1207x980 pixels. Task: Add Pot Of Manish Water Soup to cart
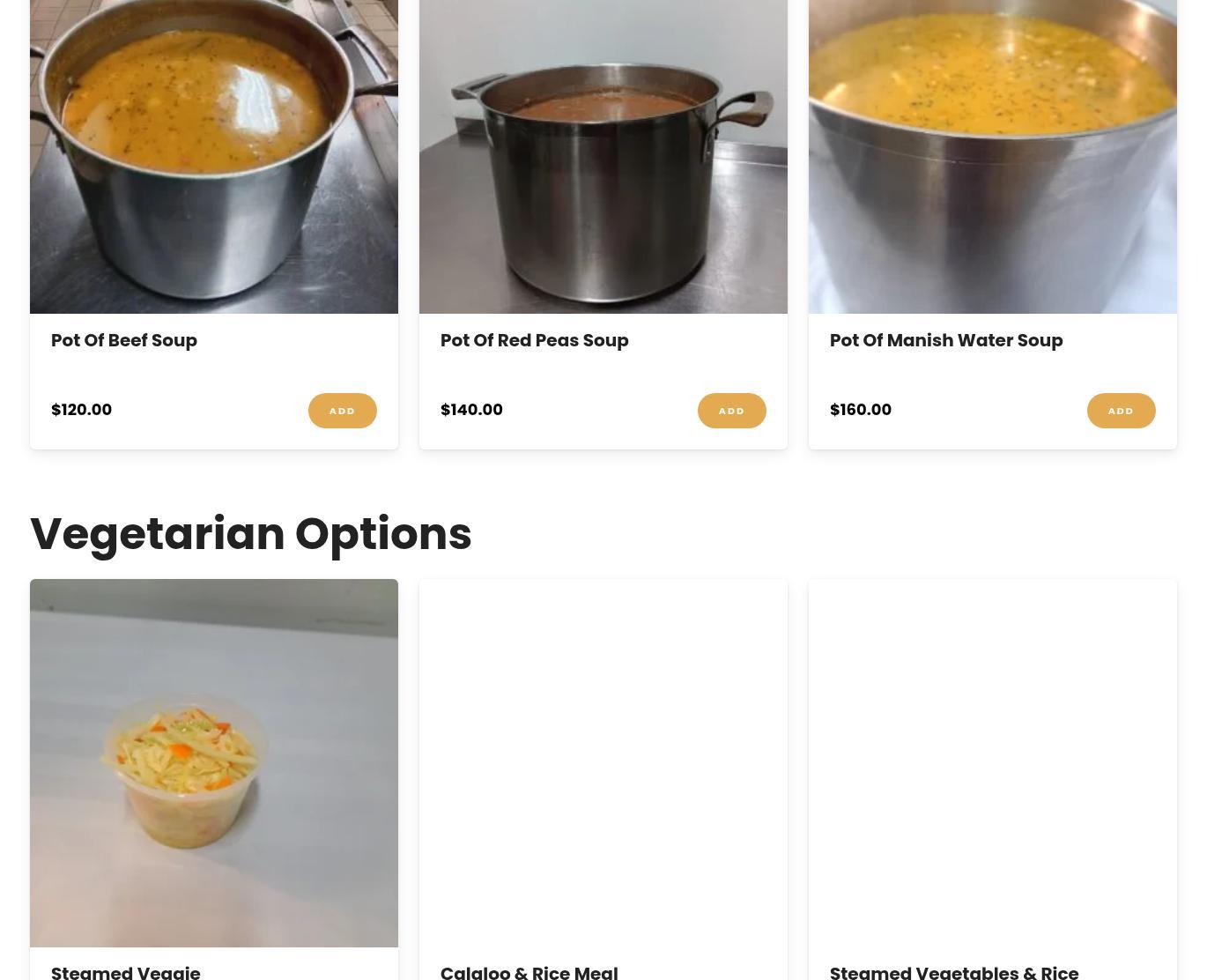1122,411
